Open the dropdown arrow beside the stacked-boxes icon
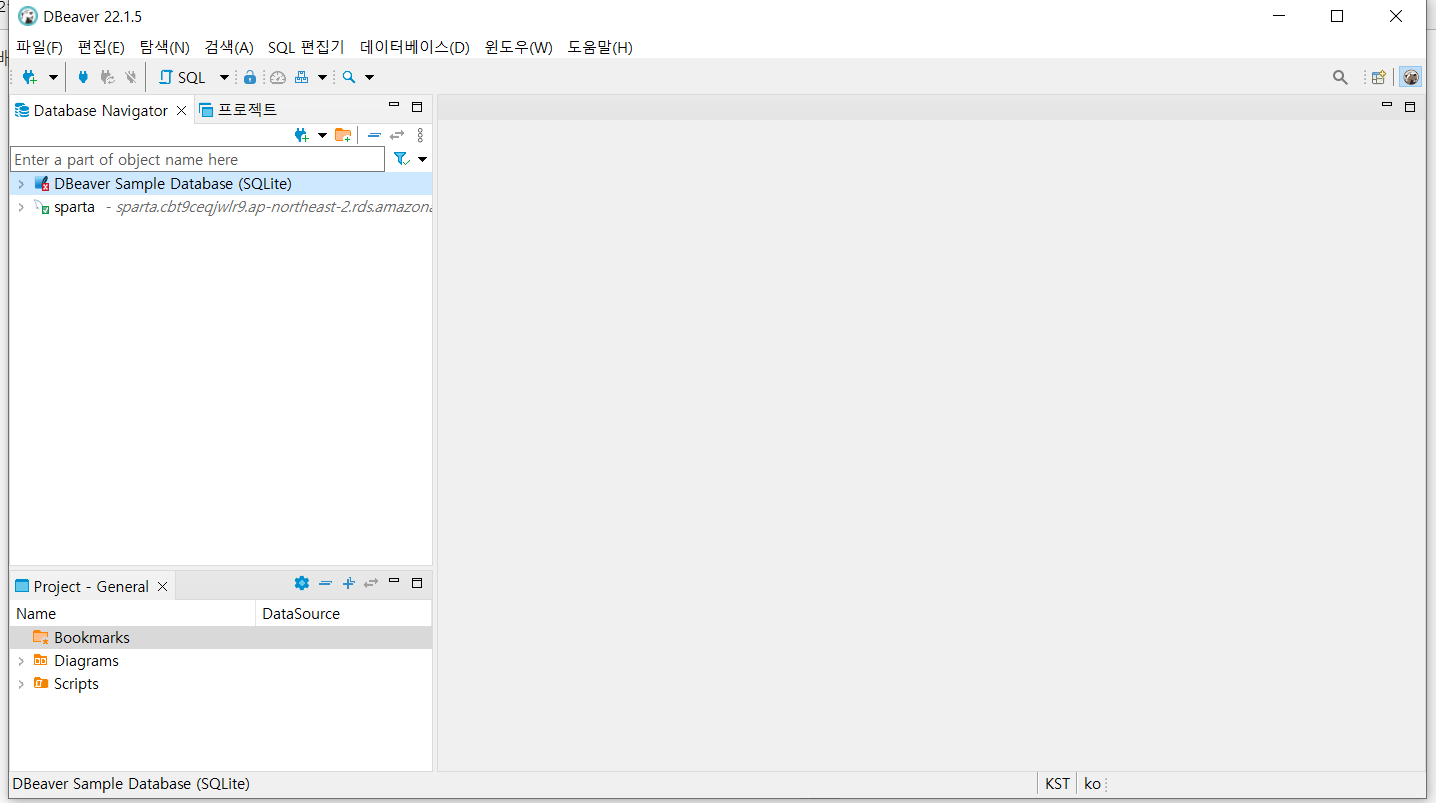Image resolution: width=1436 pixels, height=803 pixels. pyautogui.click(x=322, y=77)
